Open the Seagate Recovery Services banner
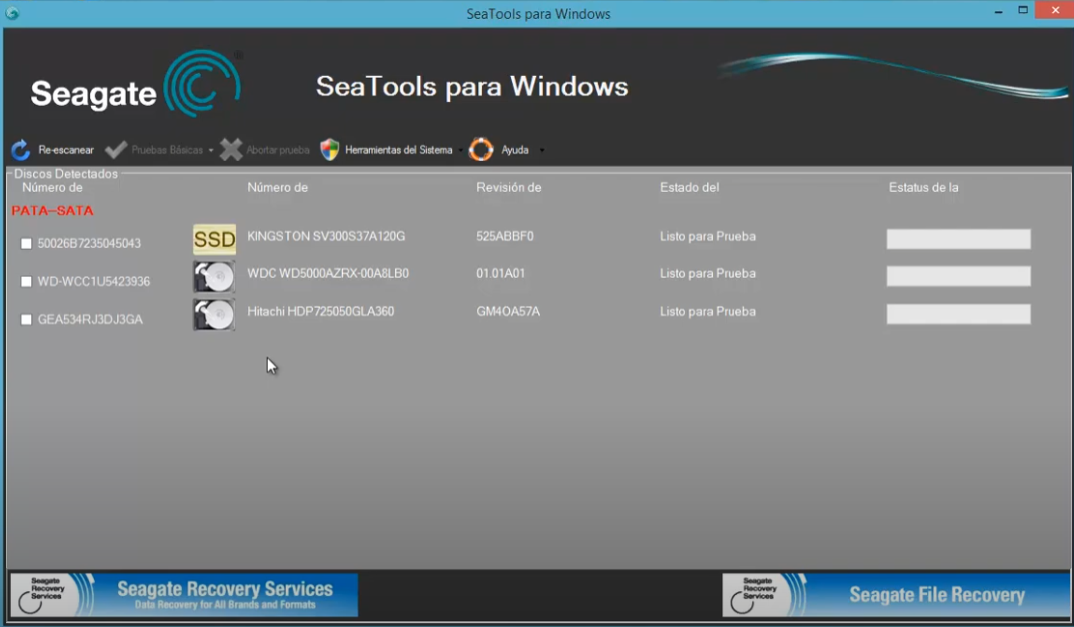The height and width of the screenshot is (627, 1074). (184, 595)
